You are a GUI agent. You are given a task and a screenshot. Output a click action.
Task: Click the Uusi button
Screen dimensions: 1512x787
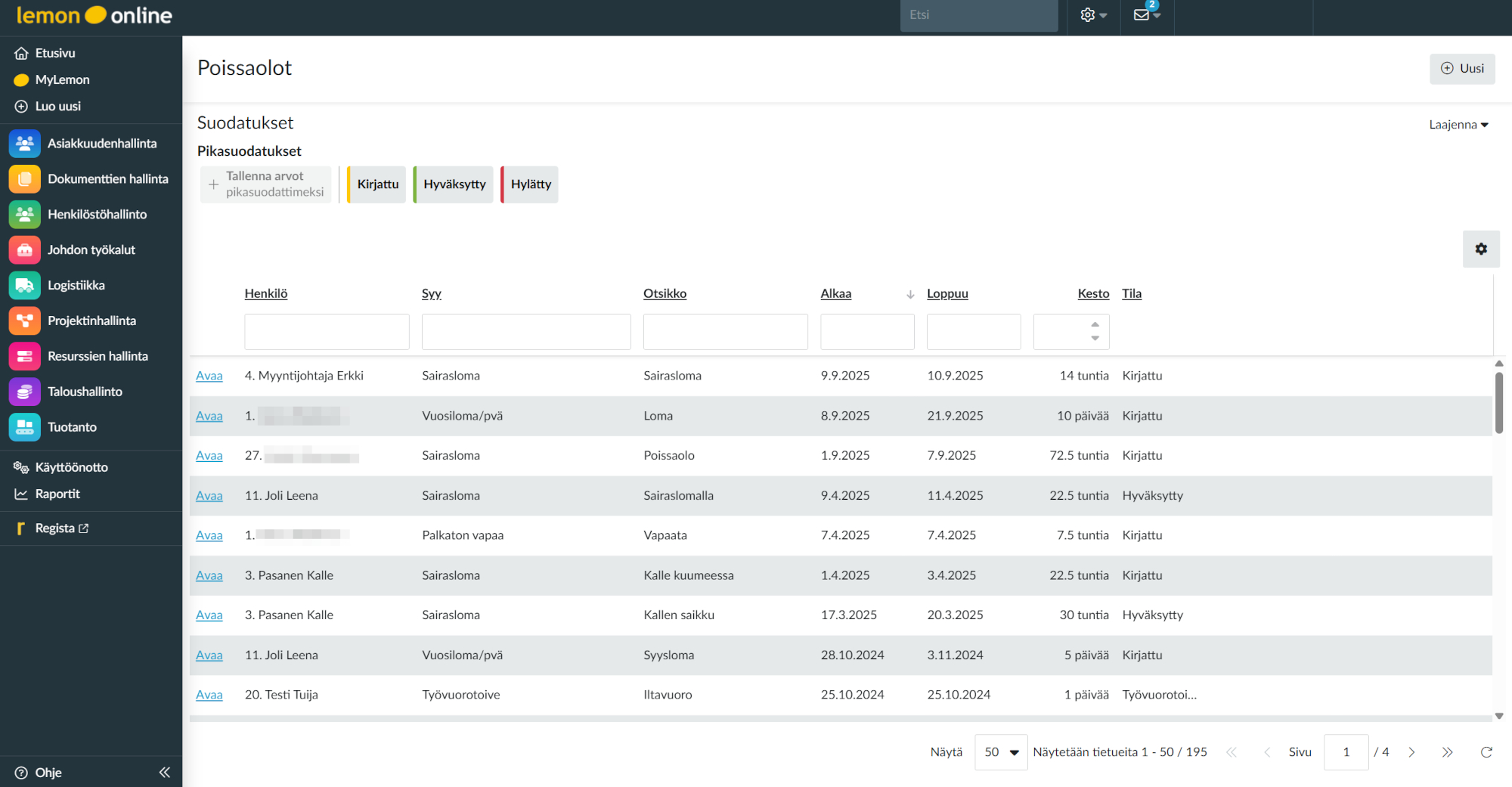[1462, 69]
